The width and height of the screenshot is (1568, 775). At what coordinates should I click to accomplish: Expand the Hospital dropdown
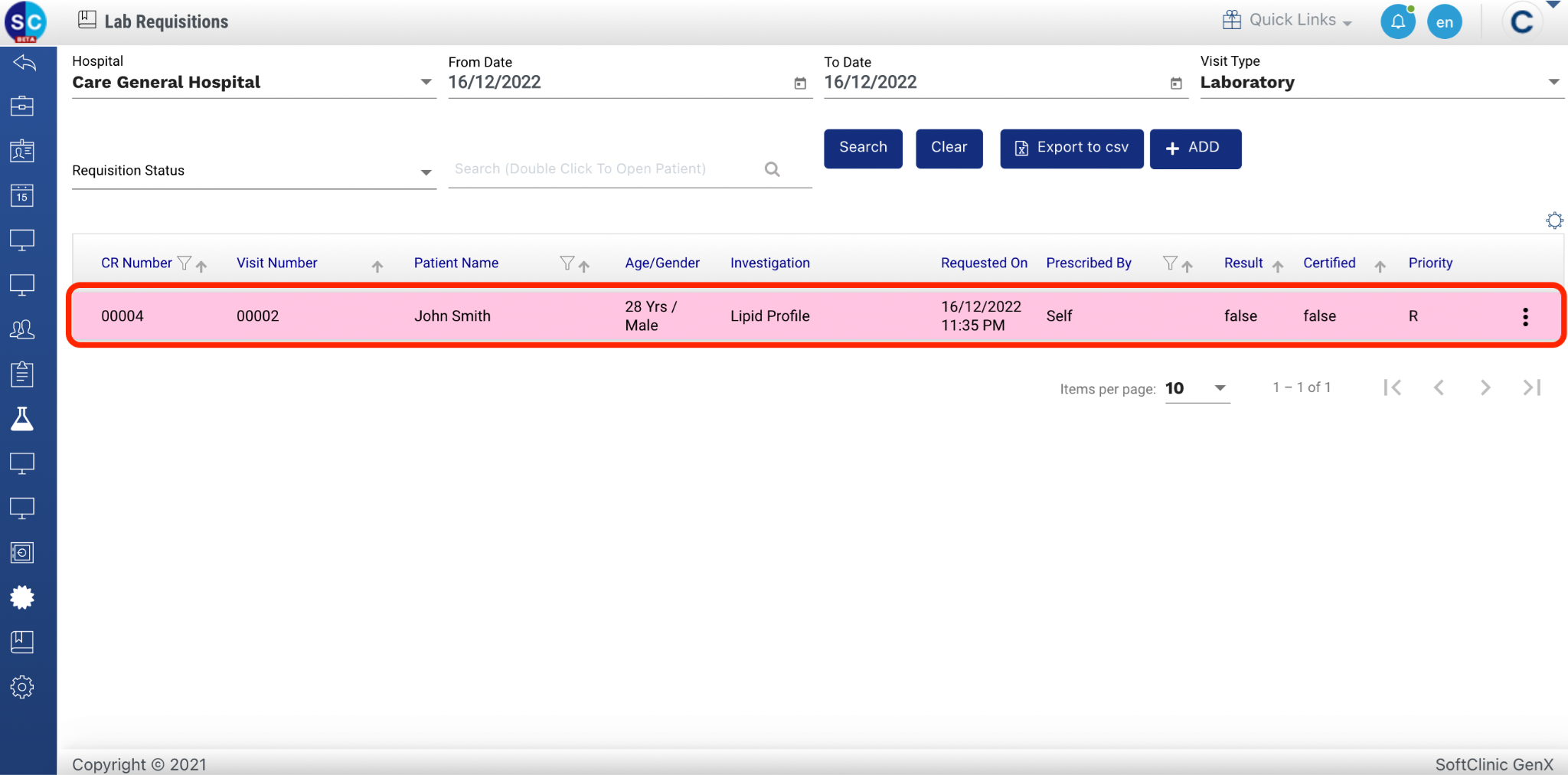click(426, 83)
